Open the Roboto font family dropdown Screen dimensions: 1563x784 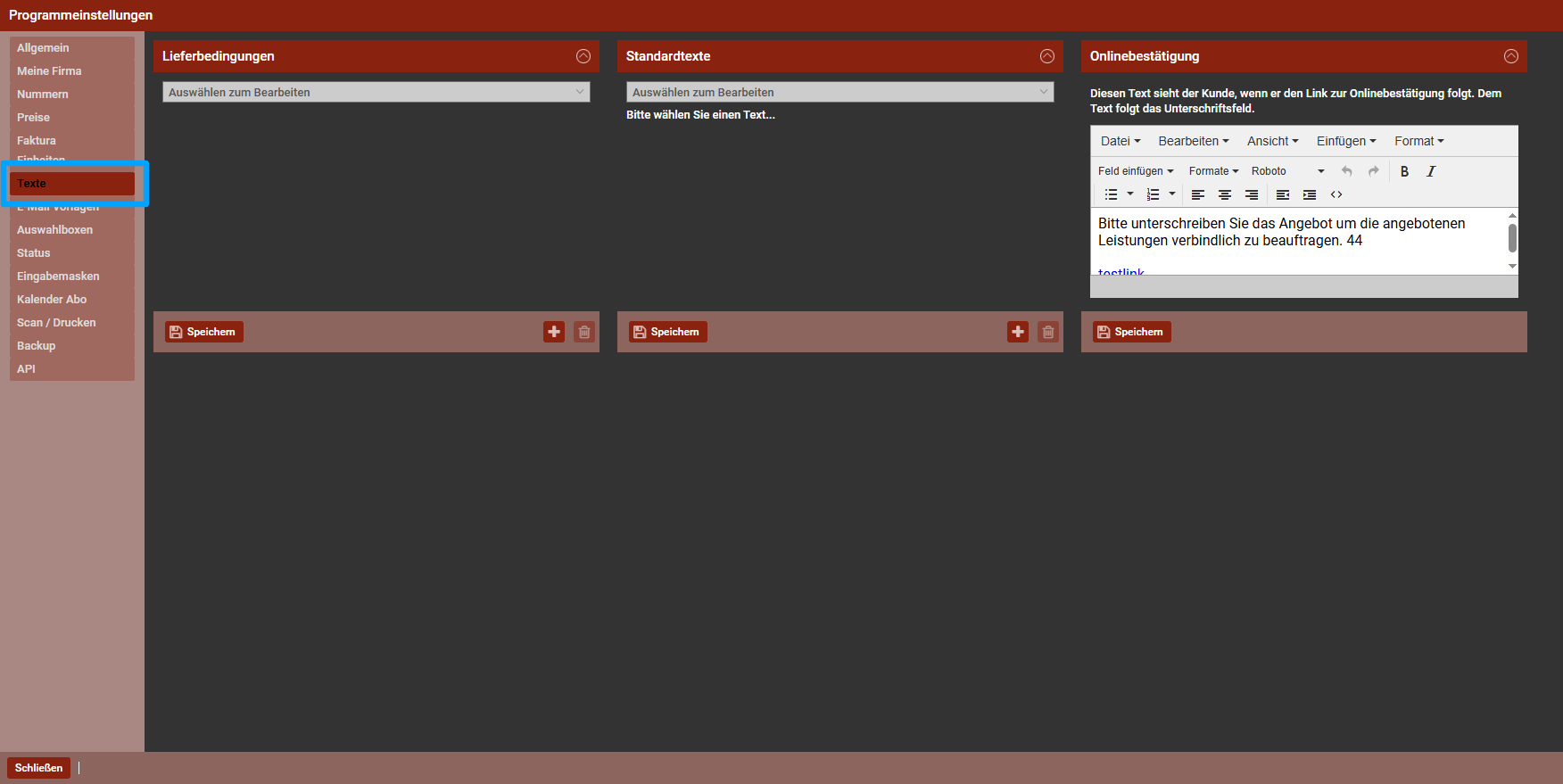1287,171
